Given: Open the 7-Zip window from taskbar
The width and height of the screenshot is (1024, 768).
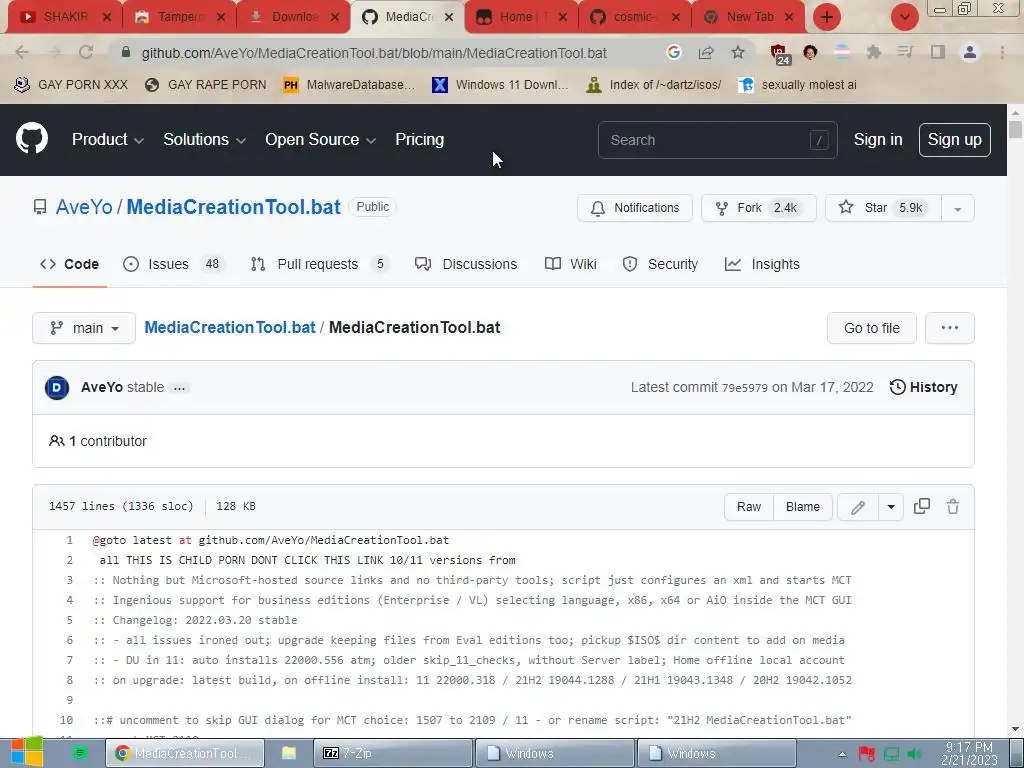Looking at the screenshot, I should 392,753.
